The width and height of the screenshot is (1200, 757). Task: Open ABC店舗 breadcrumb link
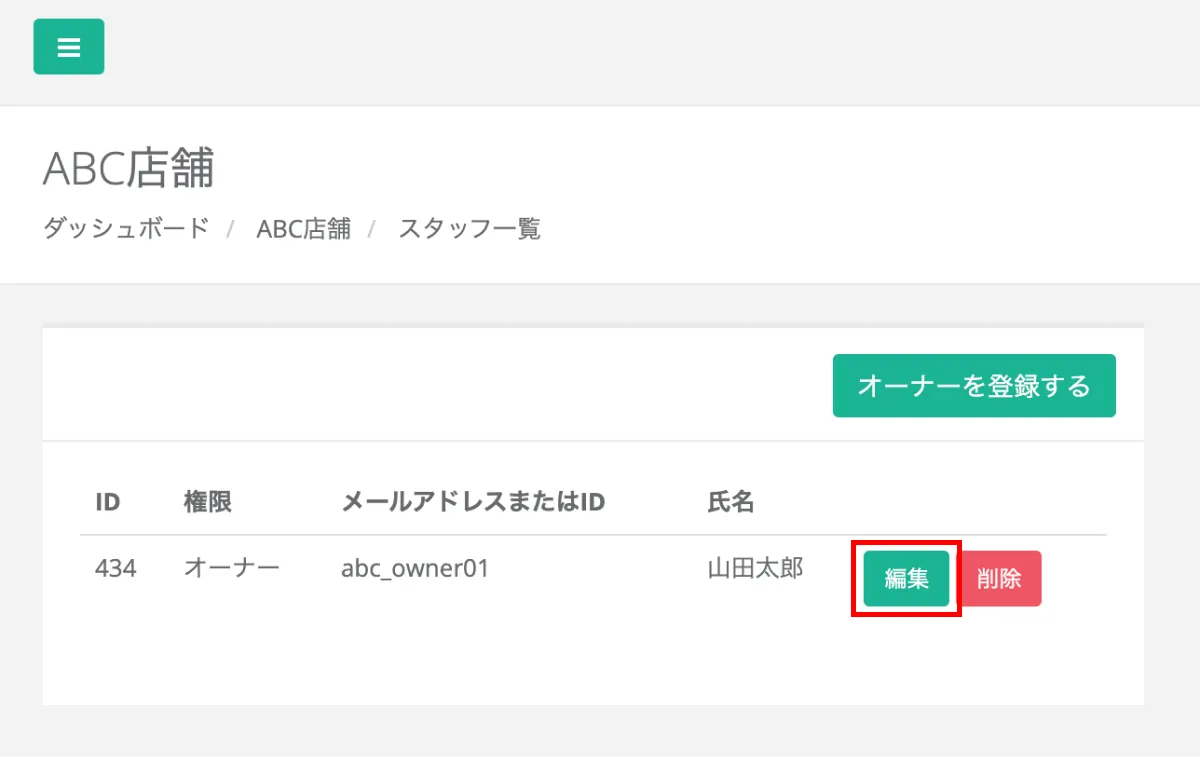click(x=303, y=228)
